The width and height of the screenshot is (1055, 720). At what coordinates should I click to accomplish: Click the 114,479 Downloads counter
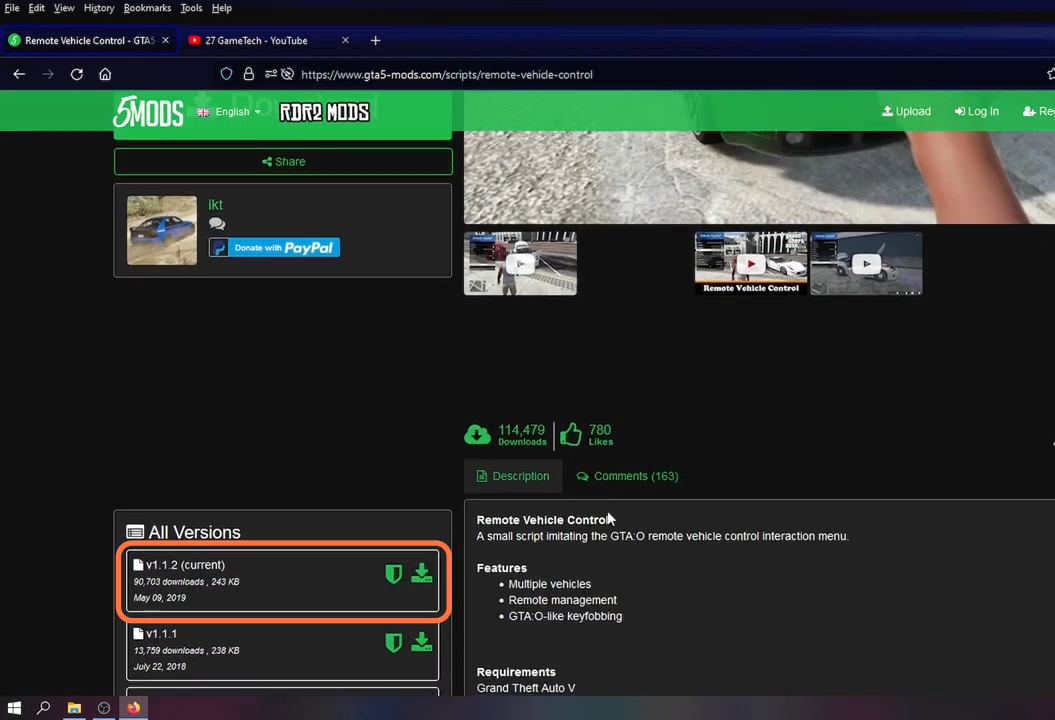(x=522, y=435)
